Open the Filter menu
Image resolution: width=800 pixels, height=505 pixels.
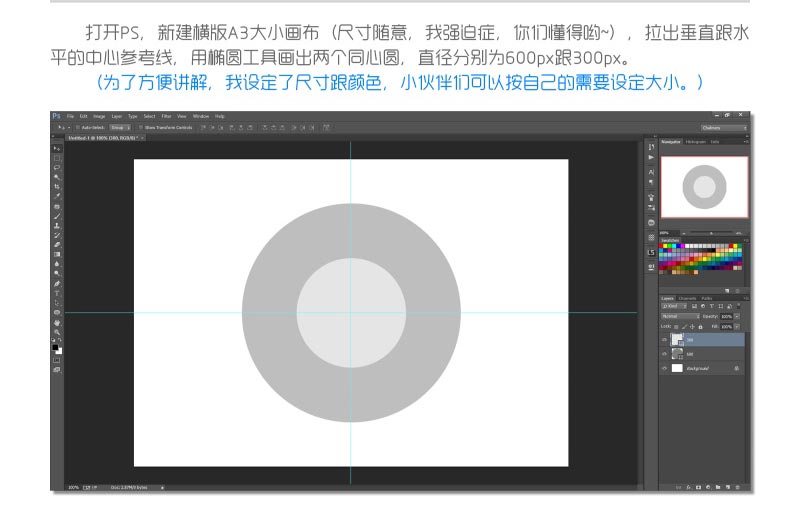click(166, 116)
